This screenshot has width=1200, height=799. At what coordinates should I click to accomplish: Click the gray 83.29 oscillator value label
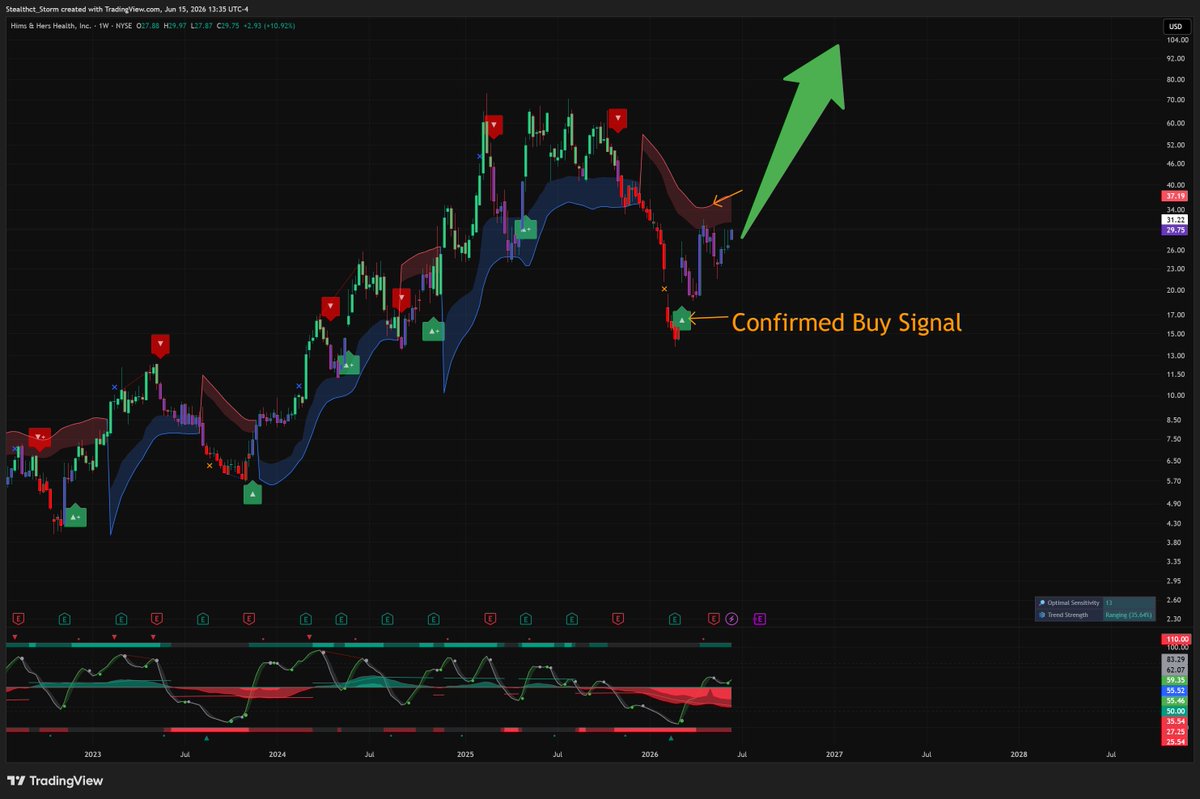(x=1173, y=659)
